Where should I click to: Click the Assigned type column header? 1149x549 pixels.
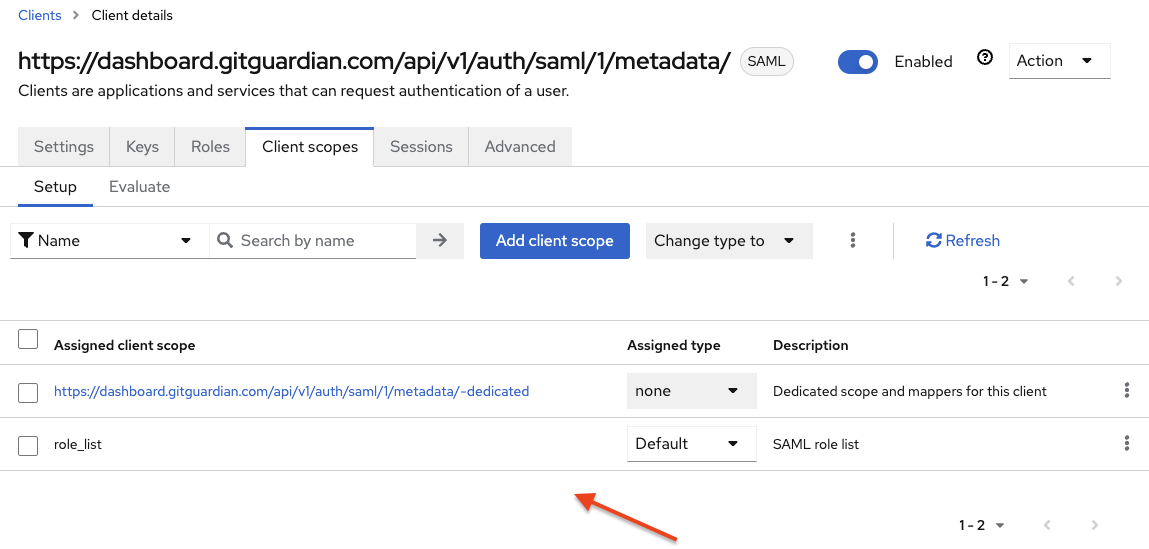coord(673,345)
